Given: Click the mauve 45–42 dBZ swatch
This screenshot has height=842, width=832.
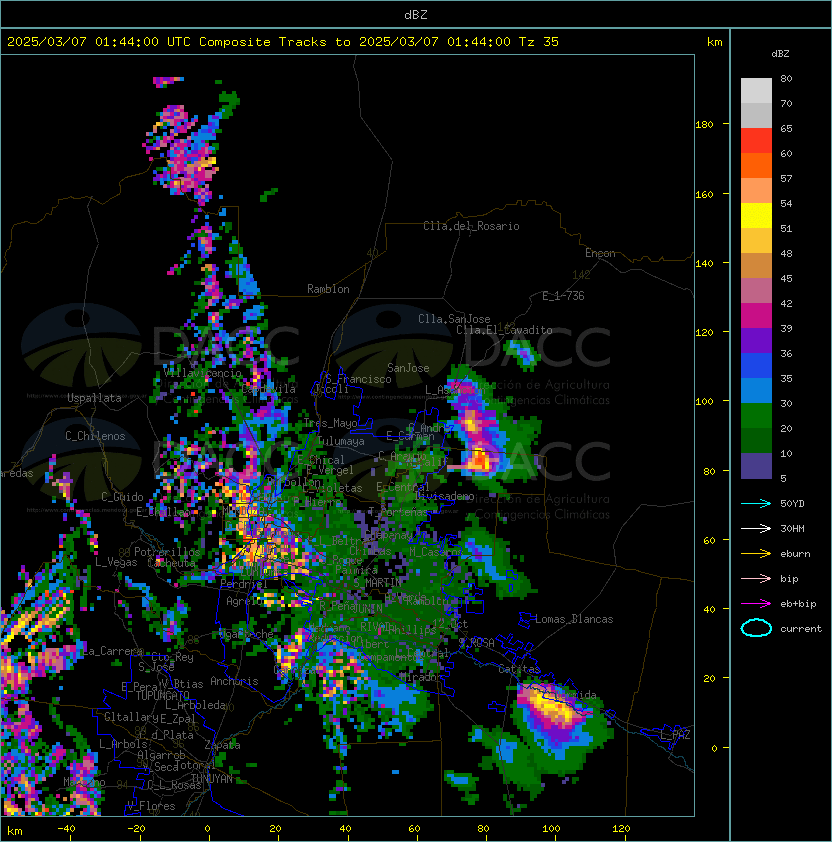Looking at the screenshot, I should [x=756, y=291].
